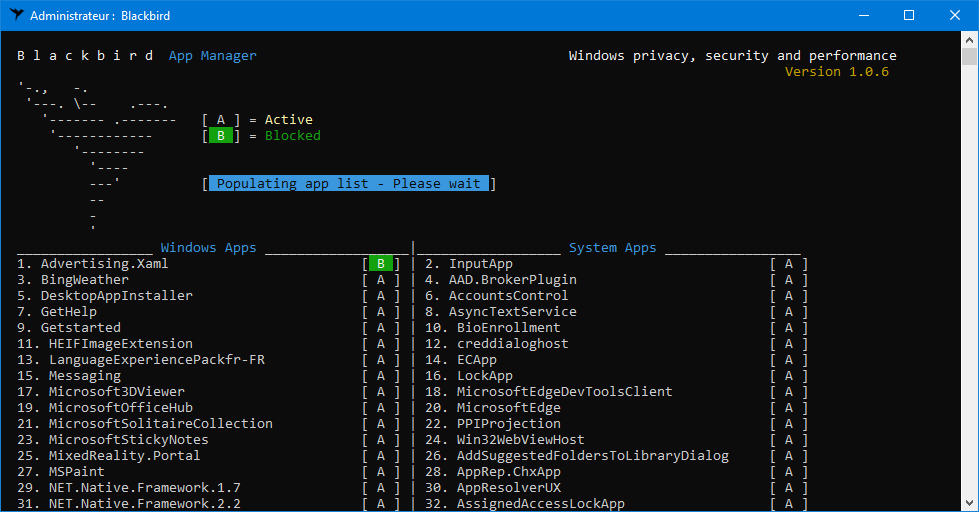Select the '28. AppRep.ChxApp' entry
This screenshot has height=512, width=979.
(493, 471)
